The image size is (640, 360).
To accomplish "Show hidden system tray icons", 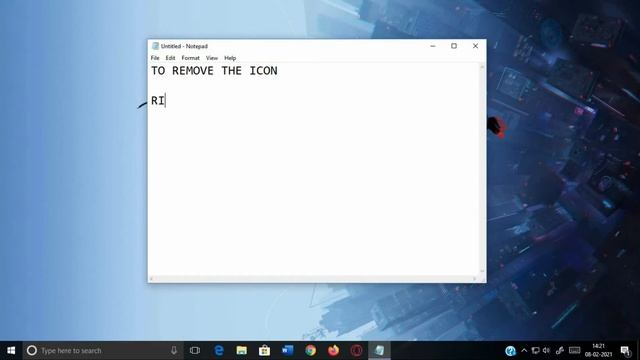I will click(x=524, y=351).
